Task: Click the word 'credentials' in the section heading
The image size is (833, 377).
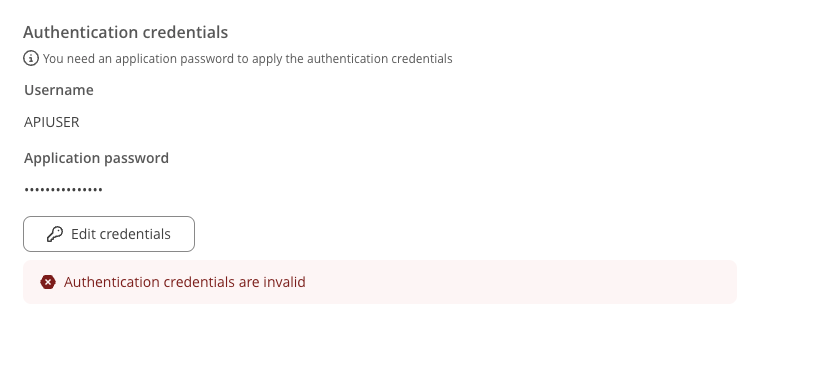Action: [x=185, y=32]
